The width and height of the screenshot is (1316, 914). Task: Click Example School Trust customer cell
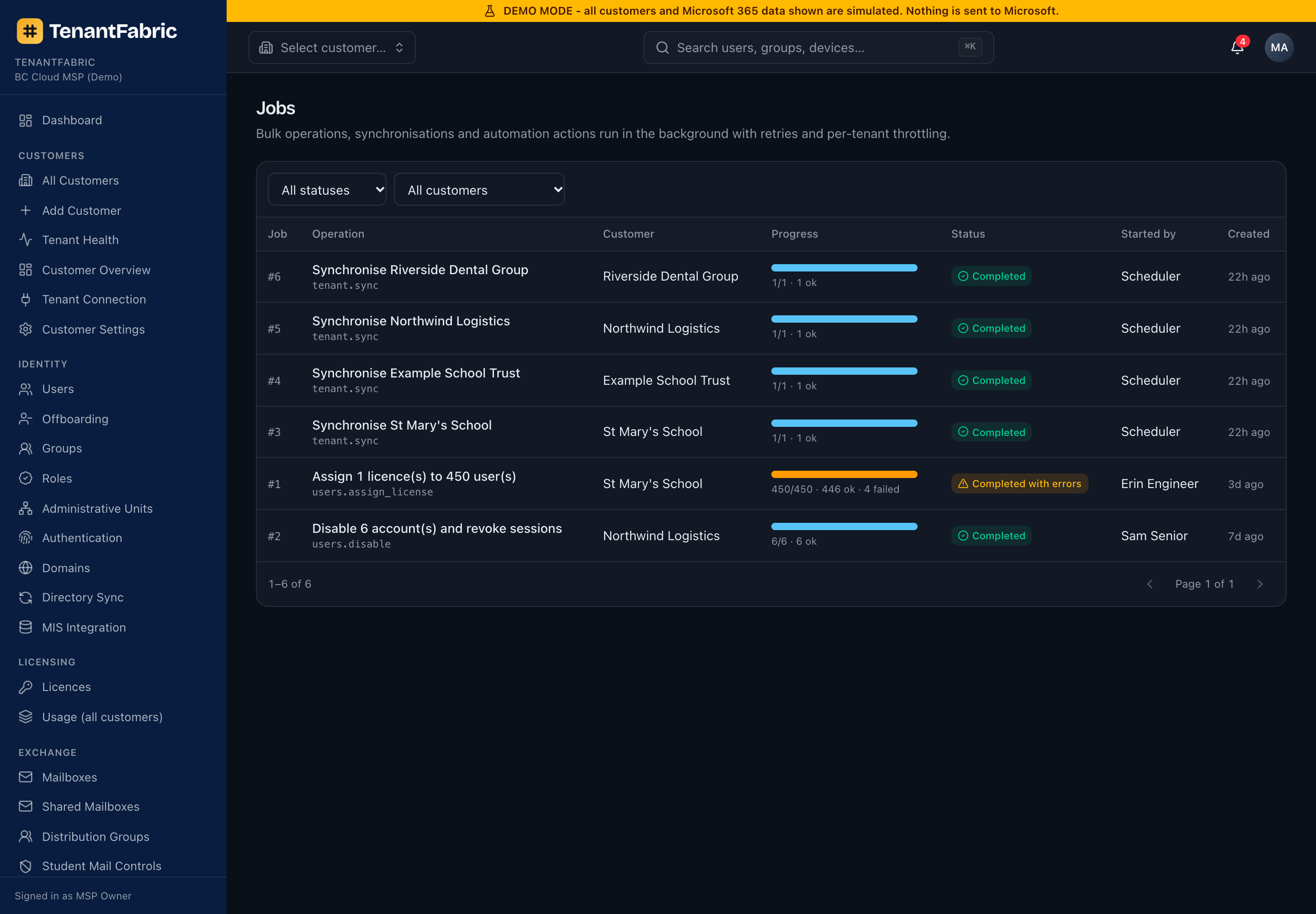pyautogui.click(x=666, y=380)
